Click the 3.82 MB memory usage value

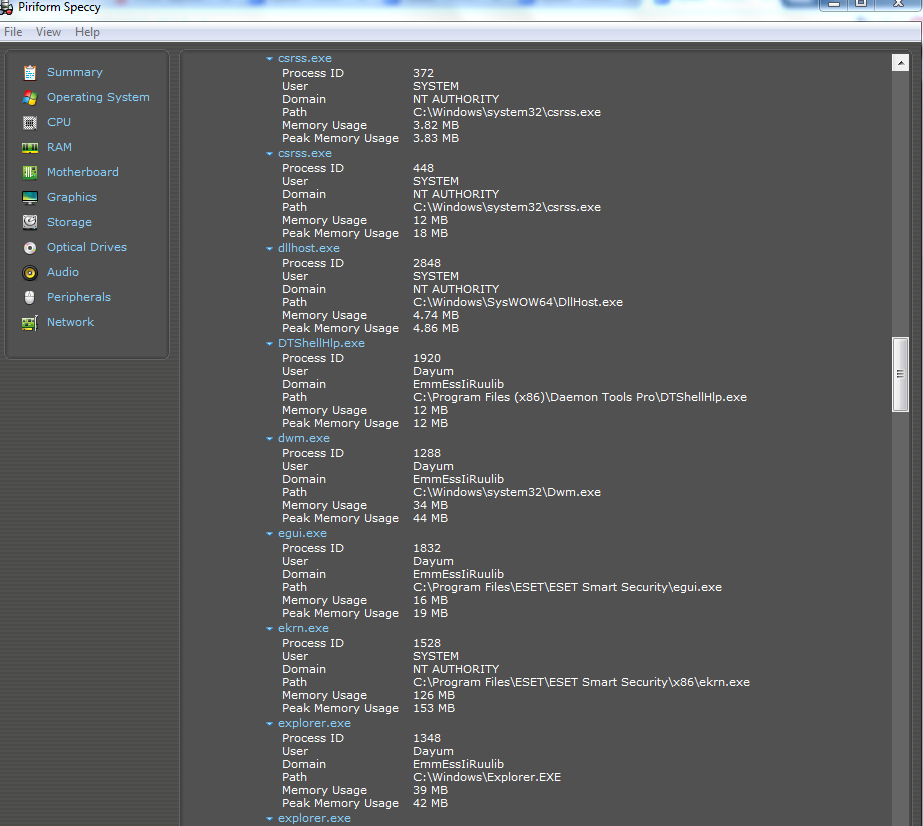(436, 125)
